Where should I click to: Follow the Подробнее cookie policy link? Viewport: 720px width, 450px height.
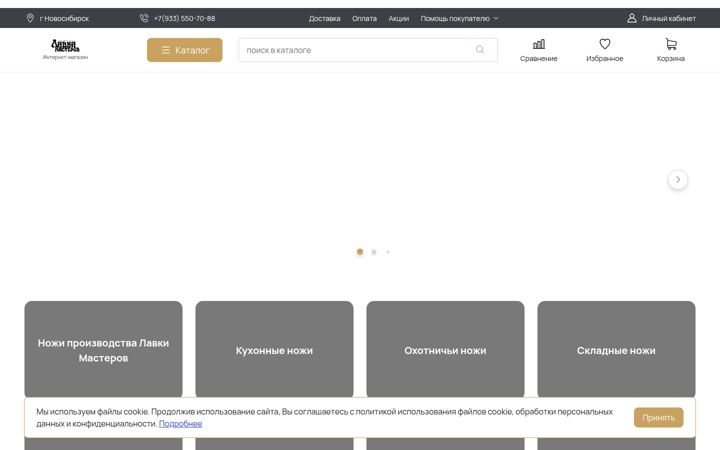click(x=180, y=423)
